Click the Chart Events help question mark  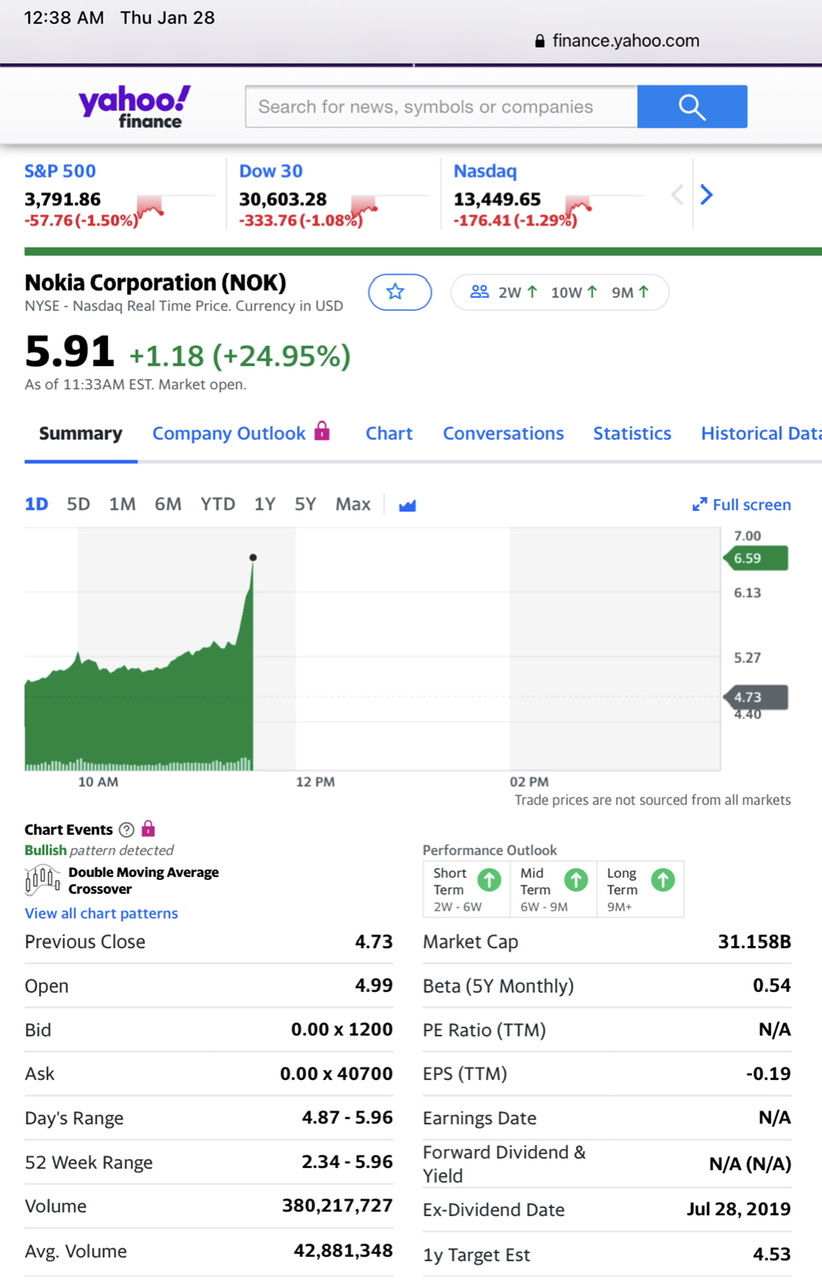click(x=126, y=829)
